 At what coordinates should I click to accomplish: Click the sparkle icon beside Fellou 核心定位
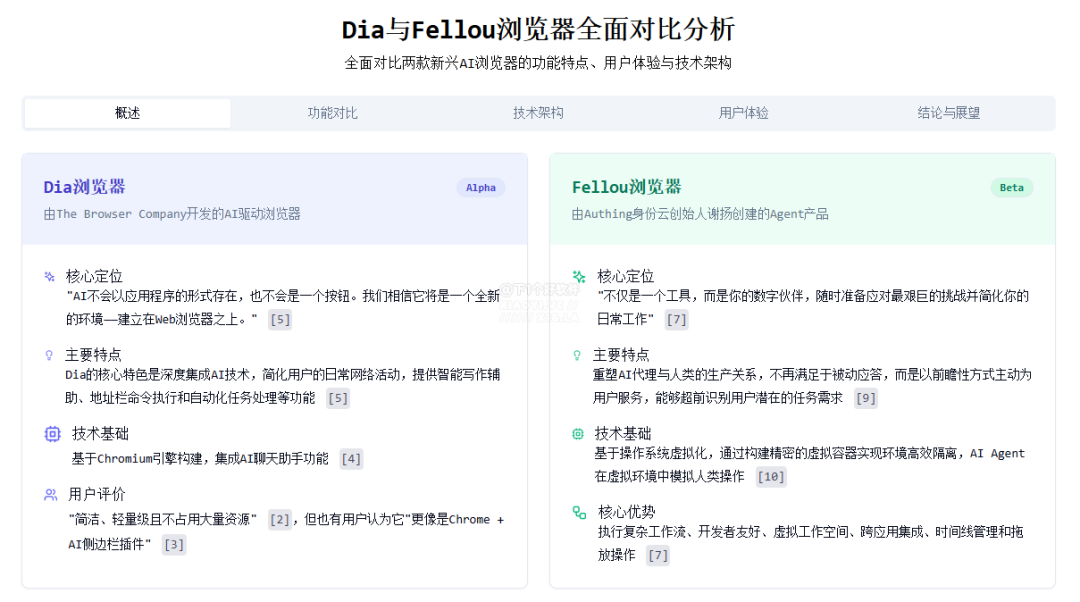[x=578, y=276]
